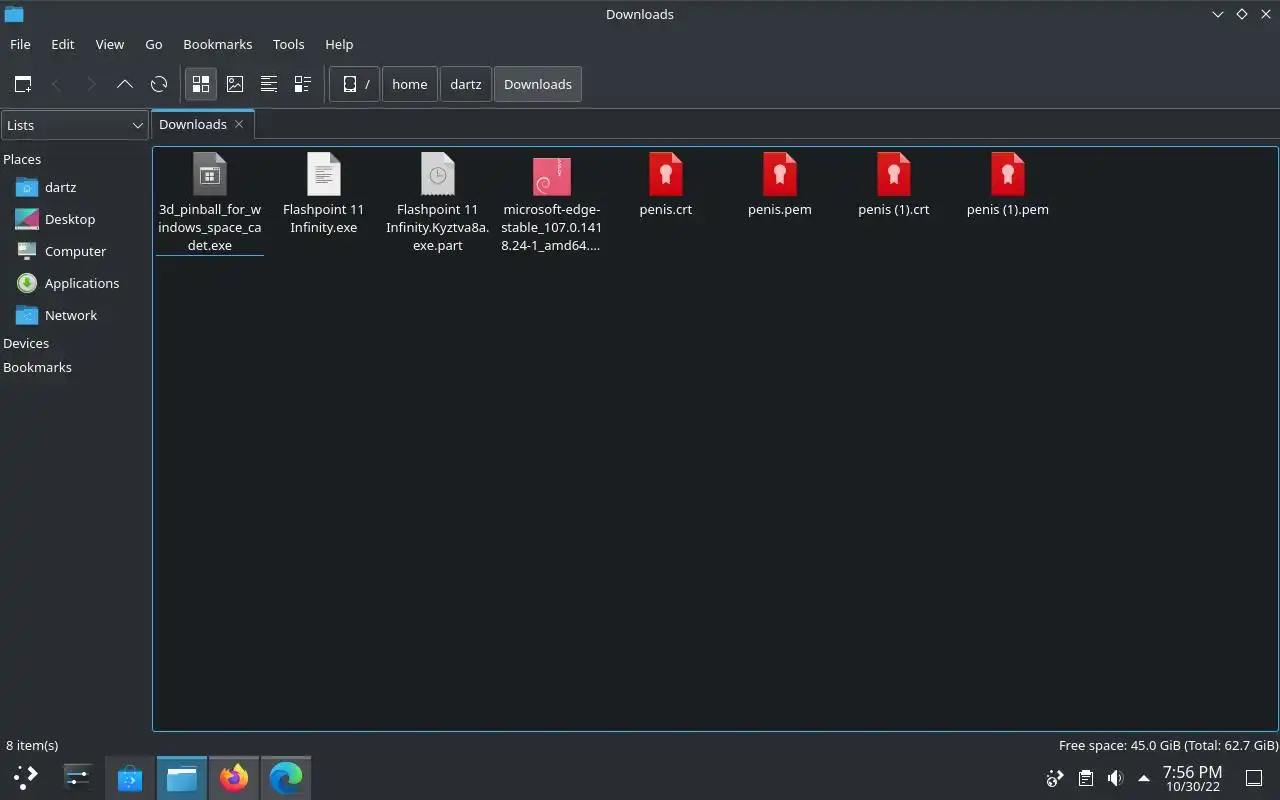Select the Flashpoint 11 Infinity.exe file
This screenshot has height=800, width=1280.
point(324,195)
